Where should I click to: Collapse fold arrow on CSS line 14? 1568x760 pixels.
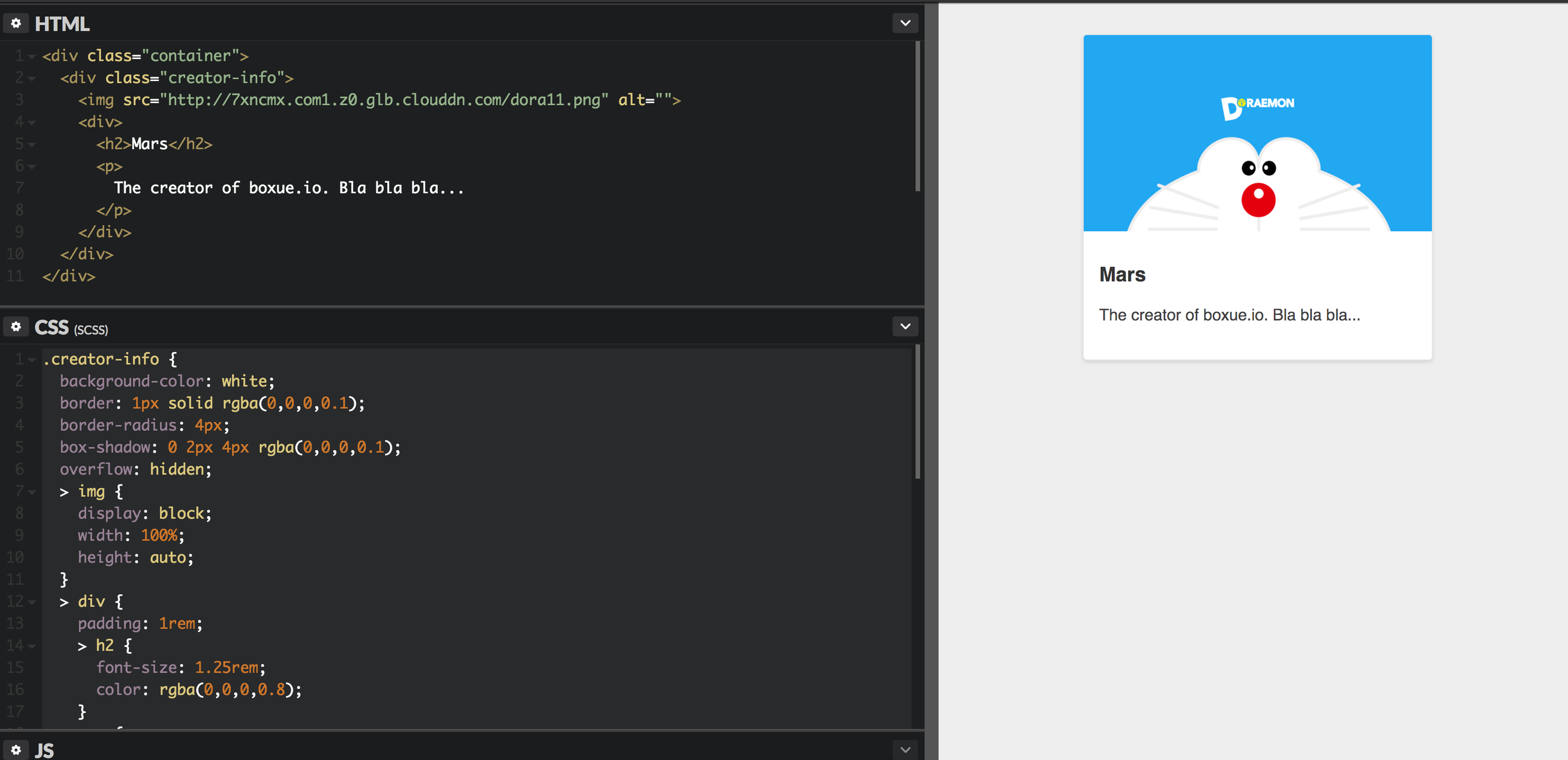click(32, 646)
